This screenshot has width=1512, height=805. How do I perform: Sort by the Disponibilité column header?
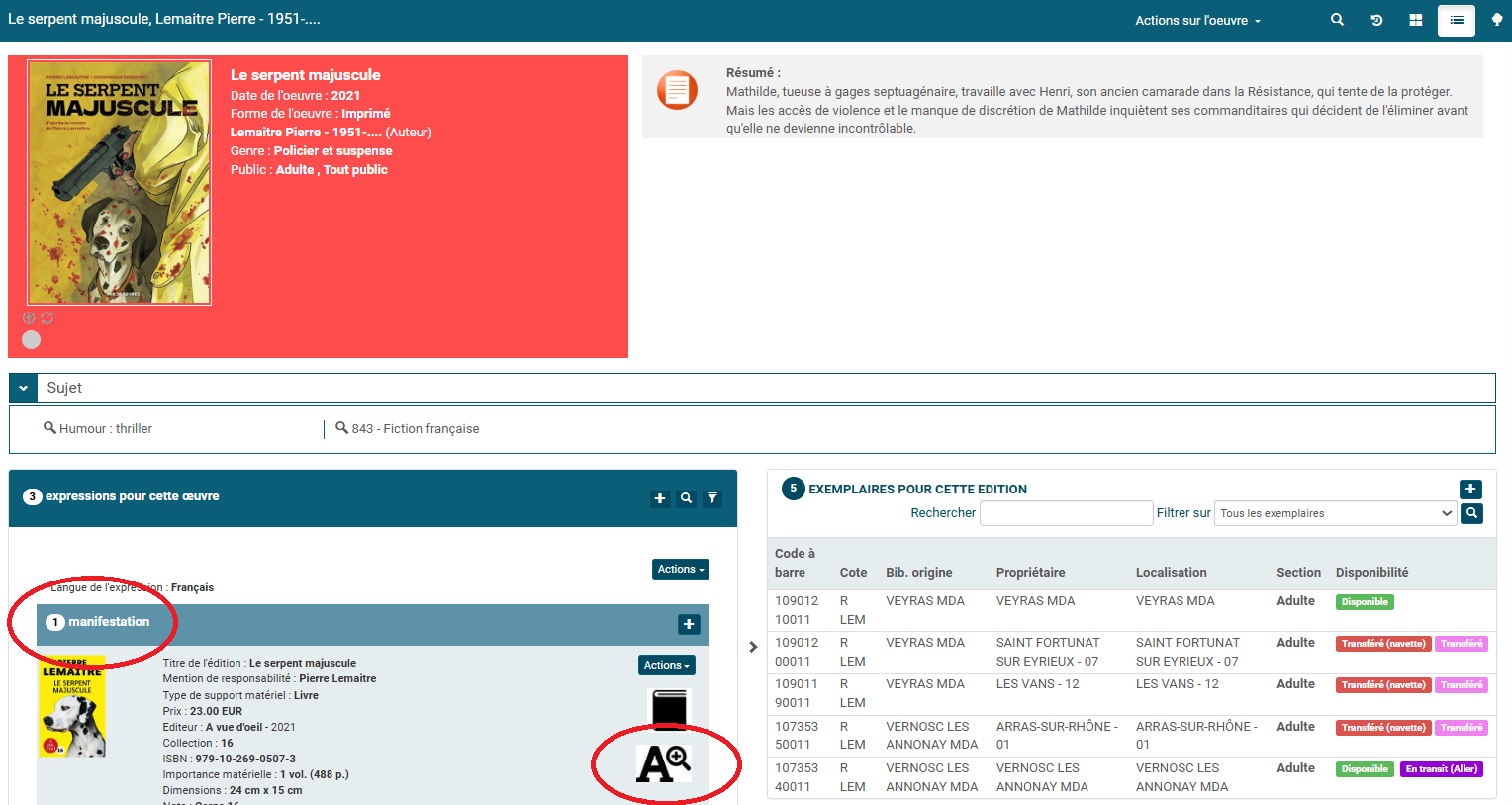click(x=1371, y=572)
